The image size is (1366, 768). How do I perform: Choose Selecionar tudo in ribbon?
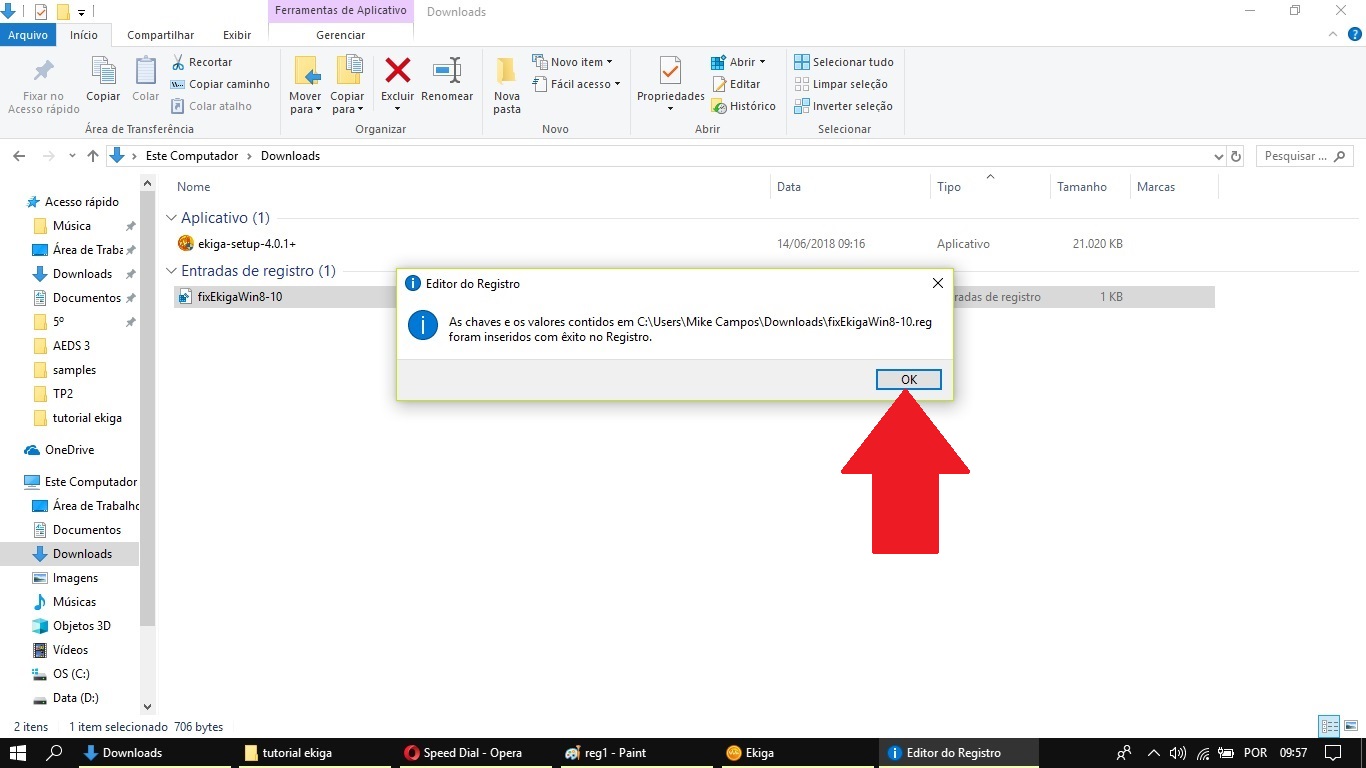[x=844, y=62]
